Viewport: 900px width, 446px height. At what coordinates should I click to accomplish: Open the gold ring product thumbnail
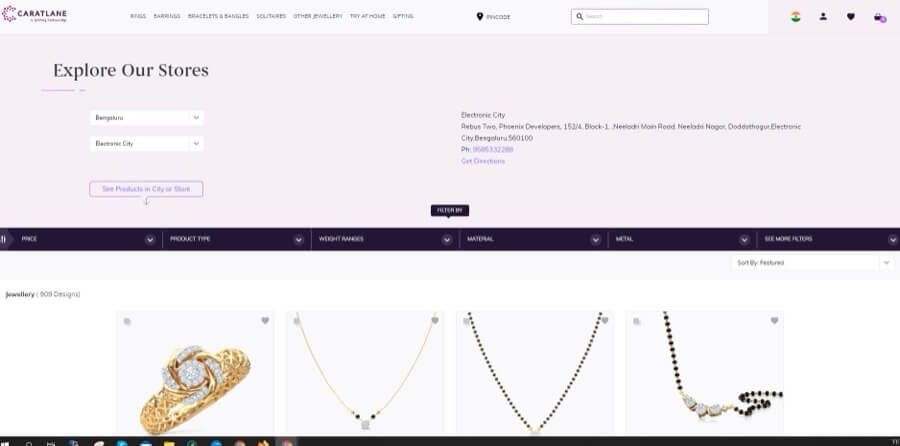pos(195,372)
